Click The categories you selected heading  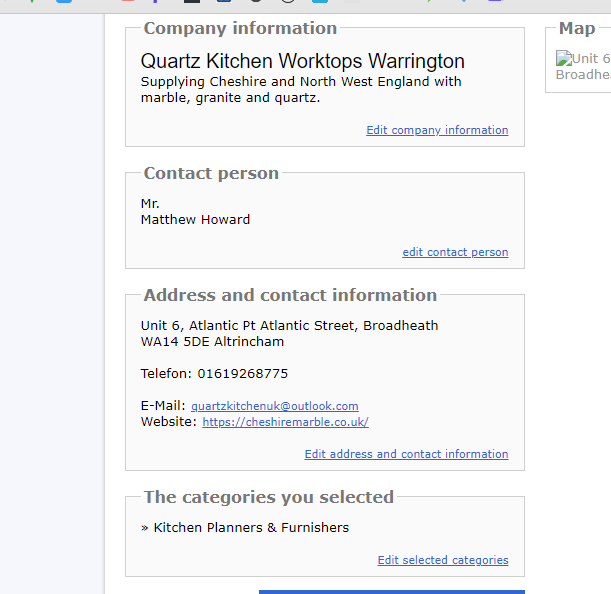(268, 497)
